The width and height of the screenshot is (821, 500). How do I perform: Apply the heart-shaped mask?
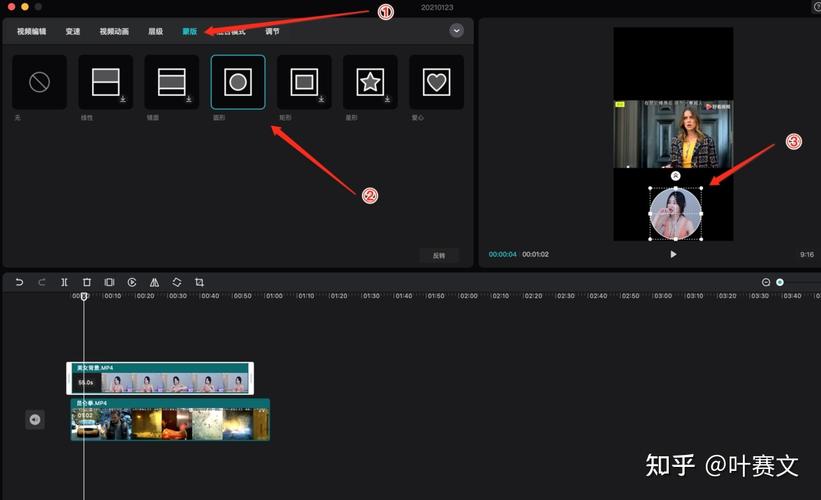tap(436, 82)
